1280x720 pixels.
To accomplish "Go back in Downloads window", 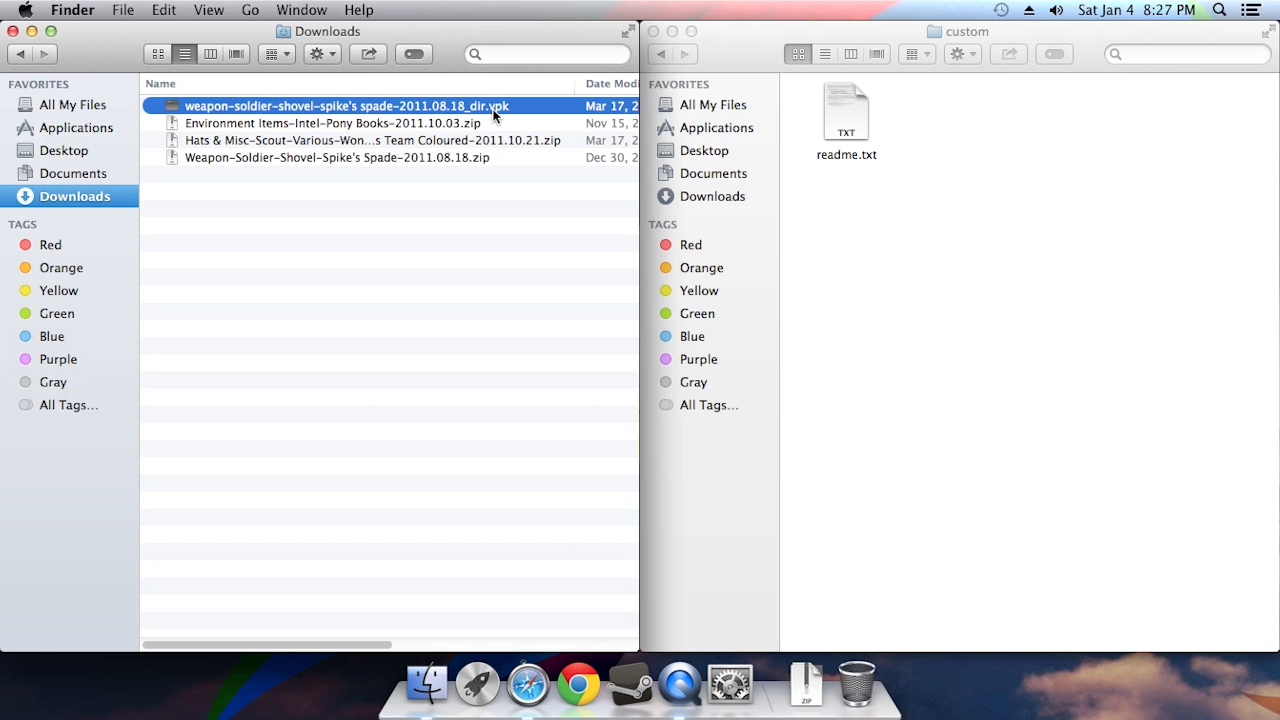I will 20,54.
